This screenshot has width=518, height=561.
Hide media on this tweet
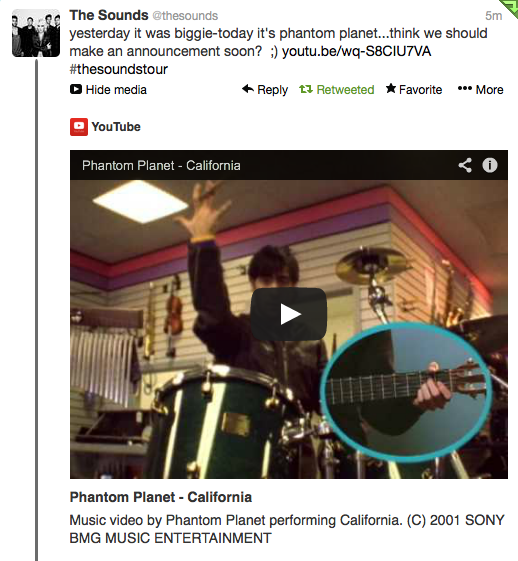[108, 89]
